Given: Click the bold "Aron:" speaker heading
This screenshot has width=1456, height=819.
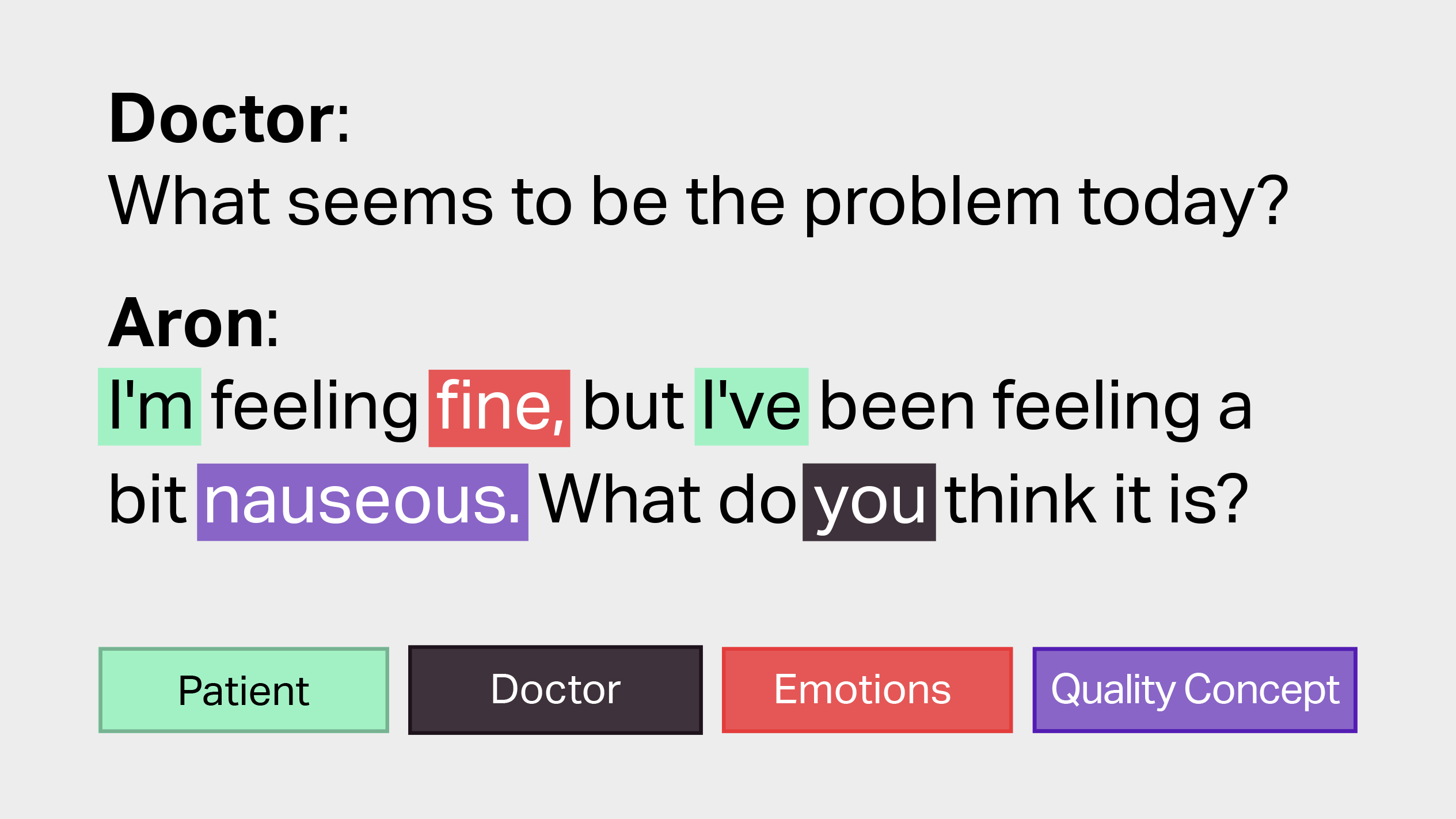Looking at the screenshot, I should pyautogui.click(x=193, y=323).
